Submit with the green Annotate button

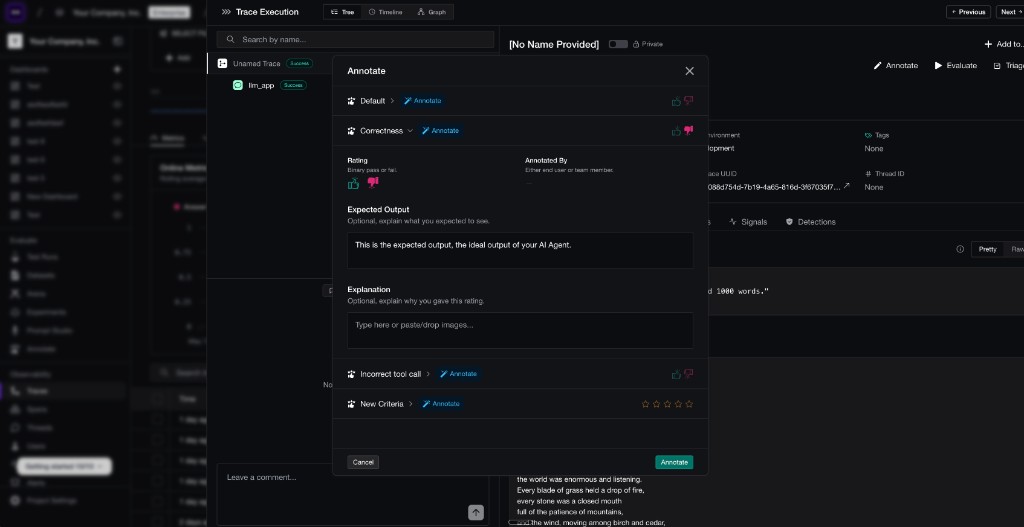pos(674,462)
